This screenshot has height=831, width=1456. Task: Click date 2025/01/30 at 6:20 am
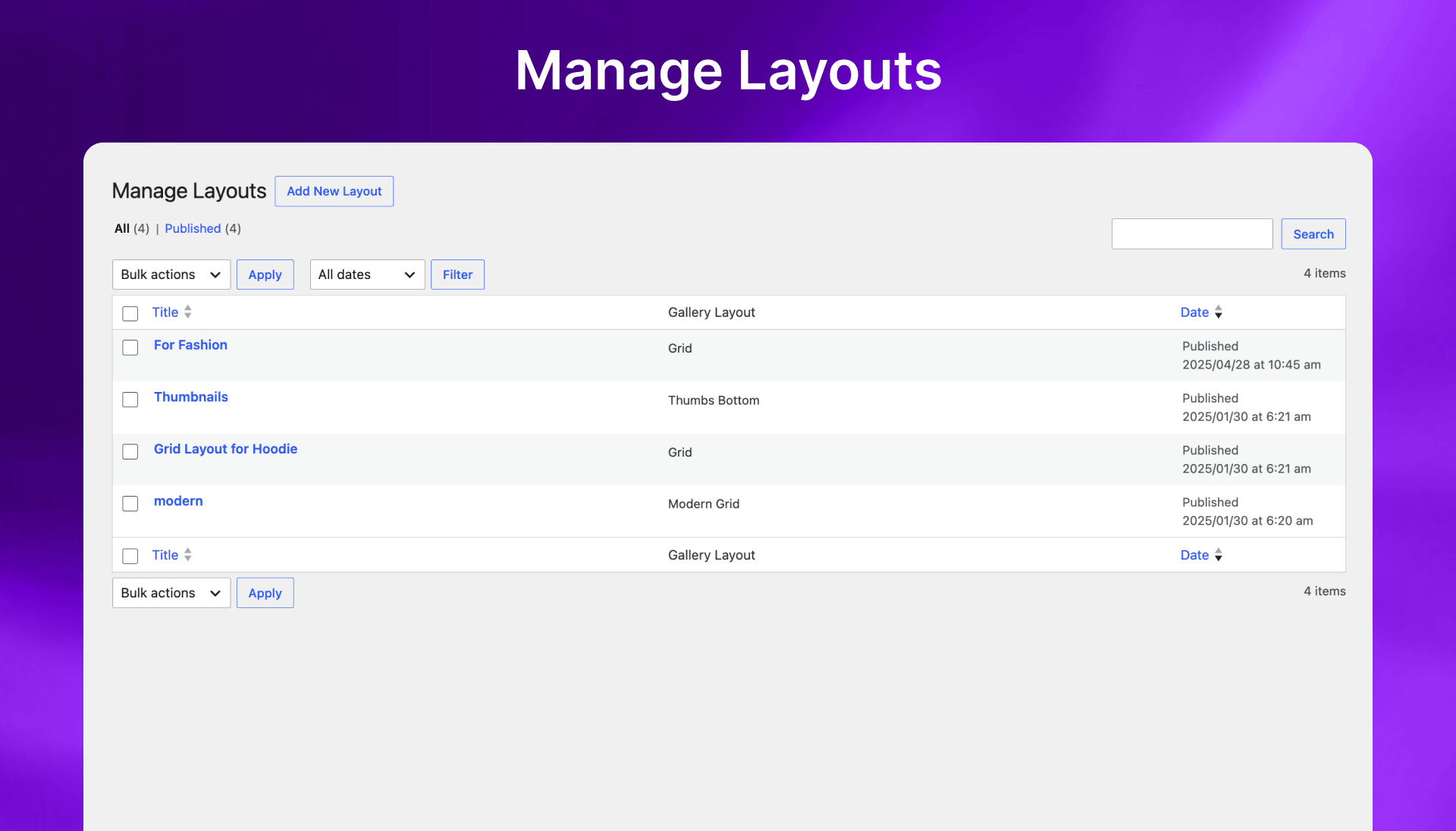[x=1247, y=521]
